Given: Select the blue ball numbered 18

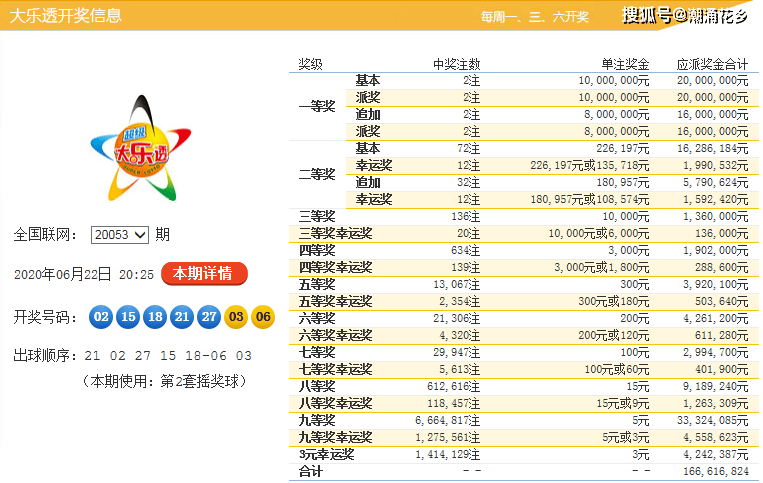Looking at the screenshot, I should 154,317.
